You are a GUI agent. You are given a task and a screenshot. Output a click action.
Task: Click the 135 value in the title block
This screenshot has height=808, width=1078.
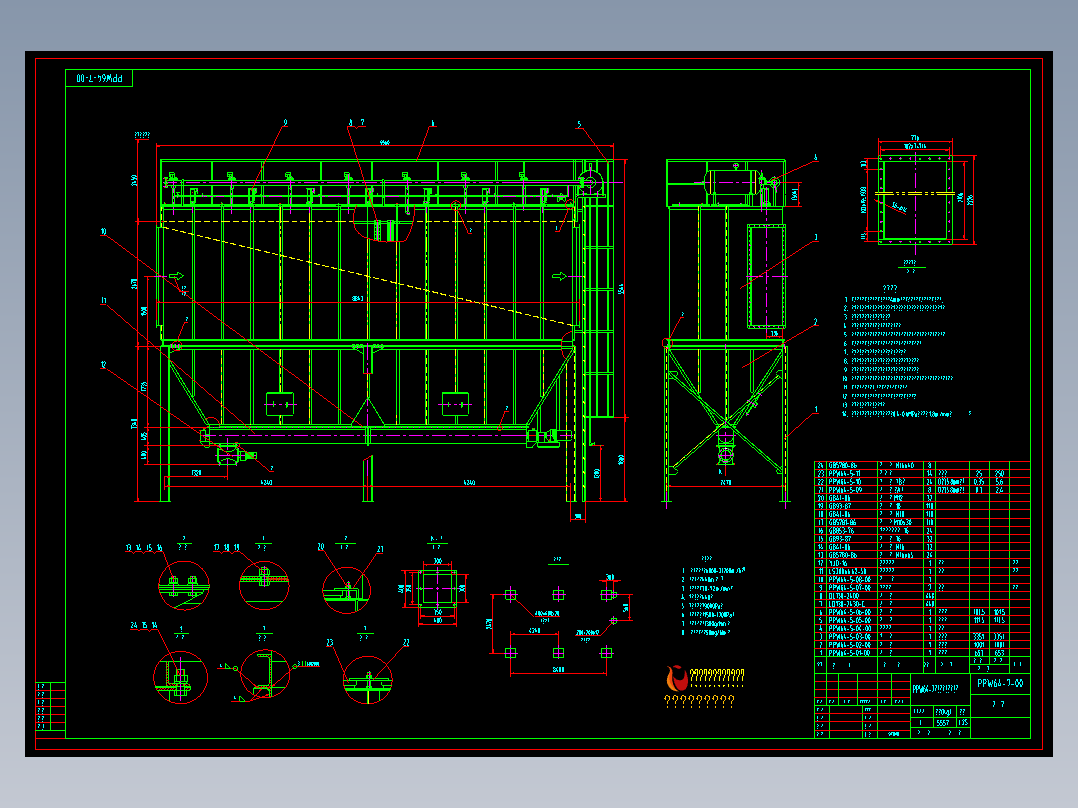click(962, 723)
